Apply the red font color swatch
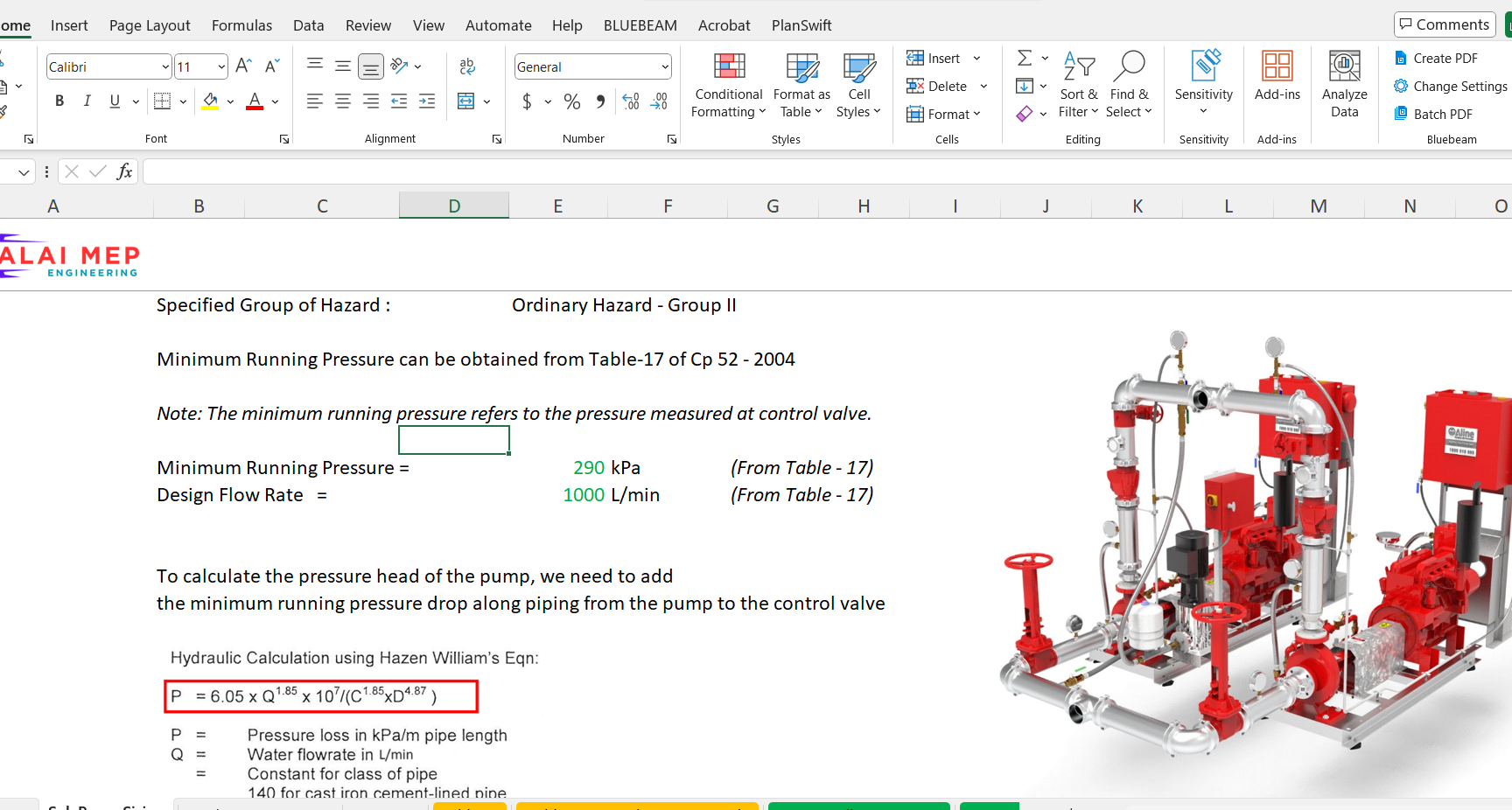The image size is (1512, 810). [255, 101]
